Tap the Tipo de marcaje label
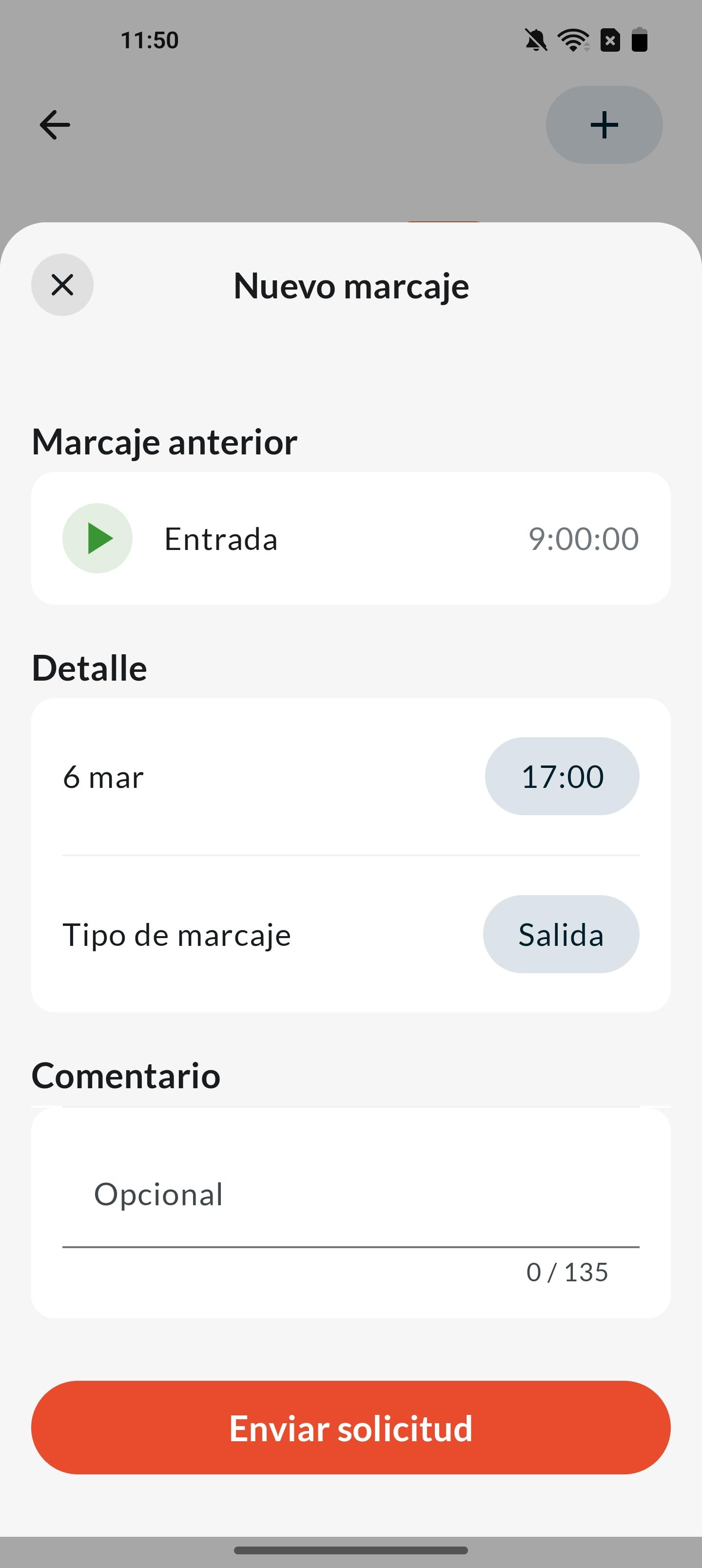This screenshot has width=702, height=1568. pos(176,934)
